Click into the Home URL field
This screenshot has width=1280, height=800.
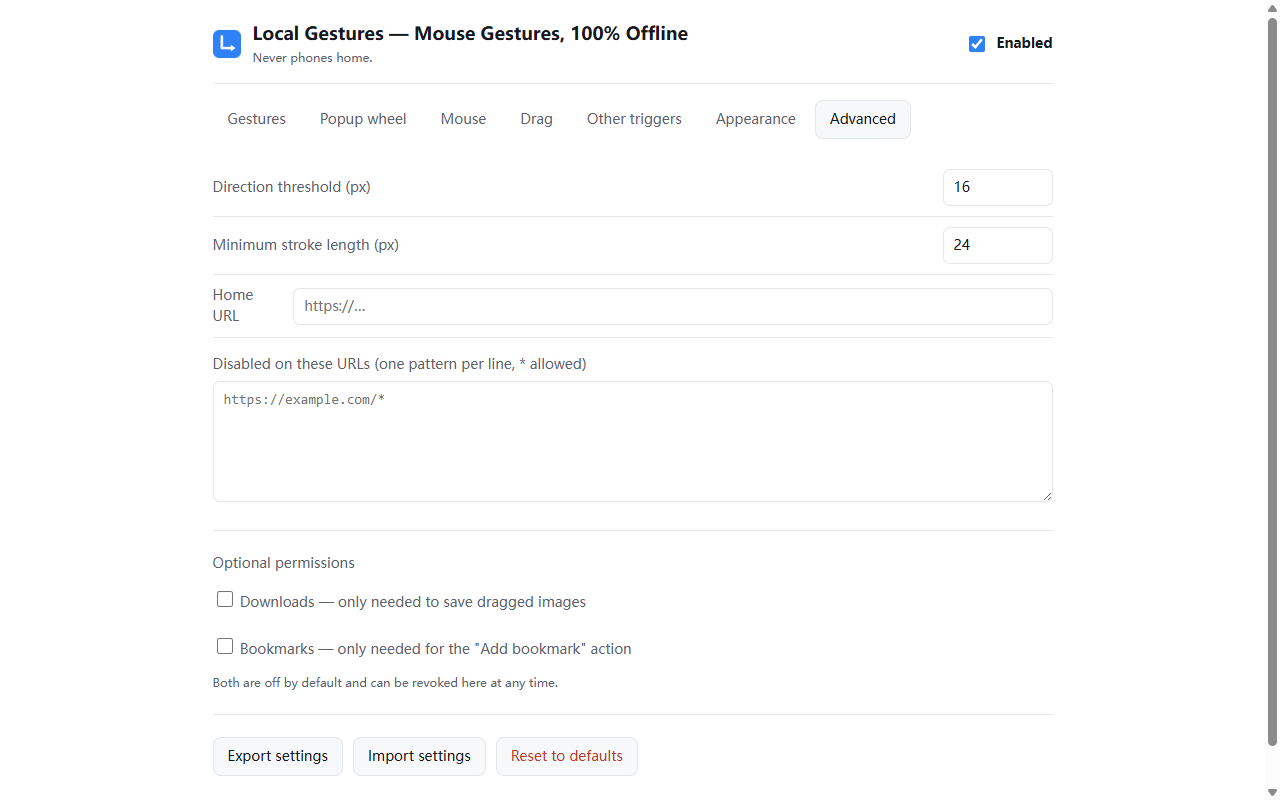673,306
